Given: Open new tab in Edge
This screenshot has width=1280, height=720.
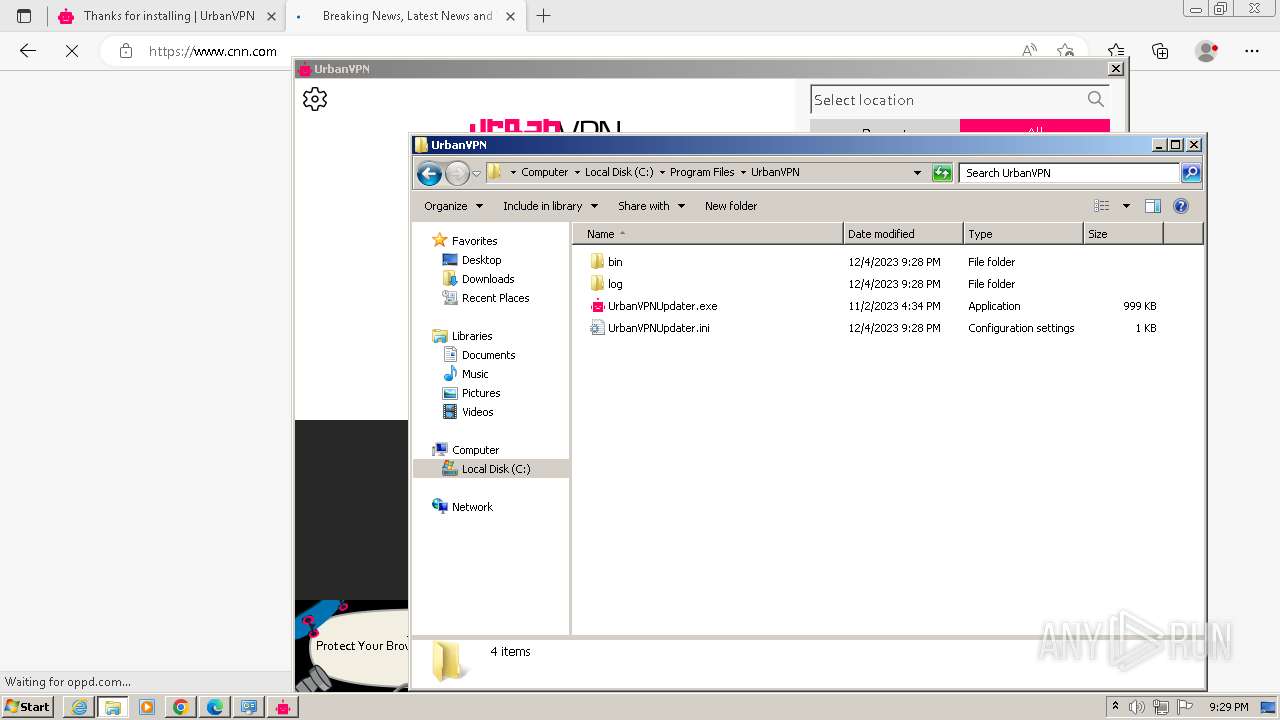Looking at the screenshot, I should 544,16.
